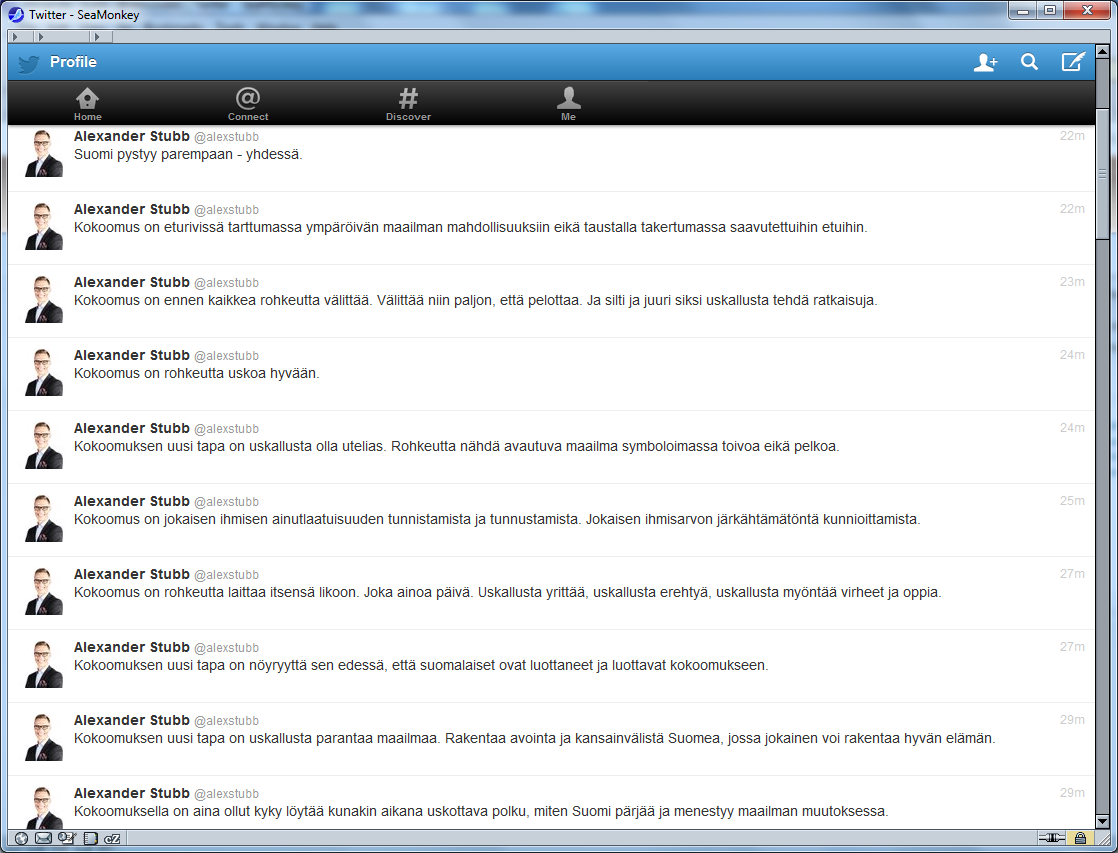Expand the first collapsed toolbar grippy
Image resolution: width=1118 pixels, height=853 pixels.
click(15, 37)
